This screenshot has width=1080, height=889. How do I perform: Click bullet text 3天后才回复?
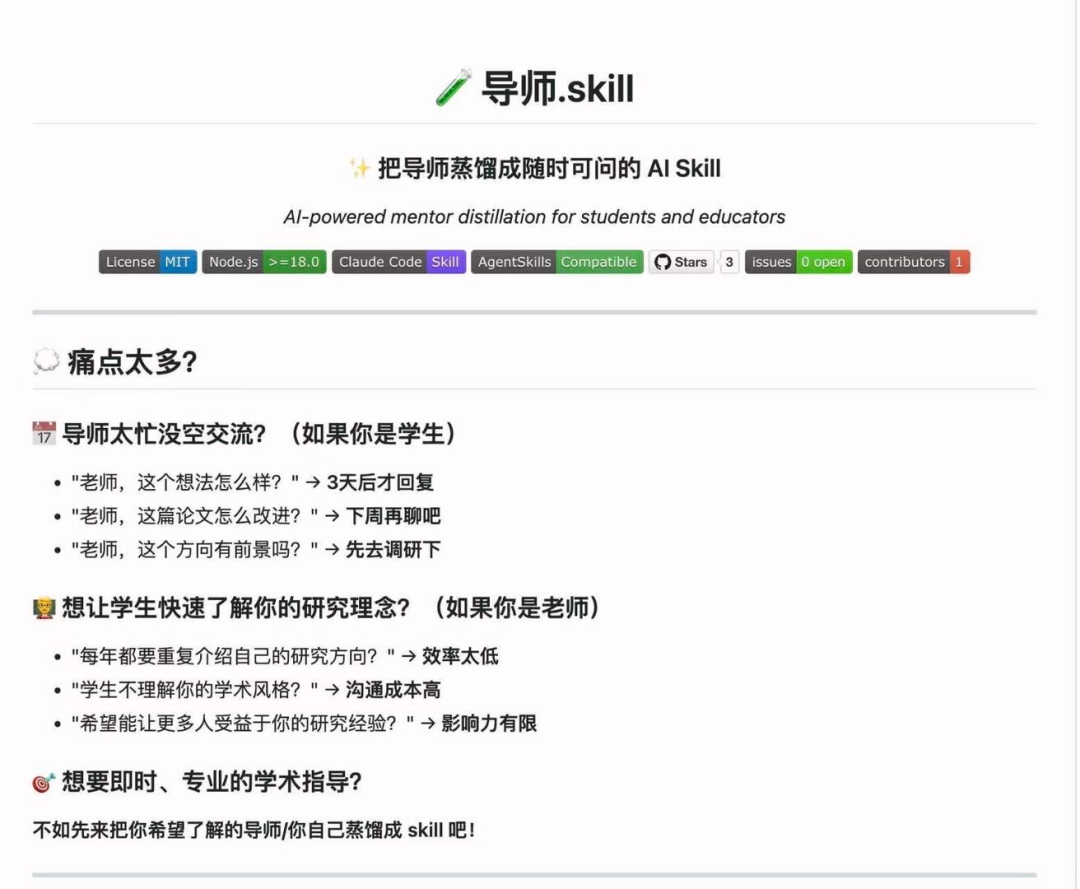(380, 483)
